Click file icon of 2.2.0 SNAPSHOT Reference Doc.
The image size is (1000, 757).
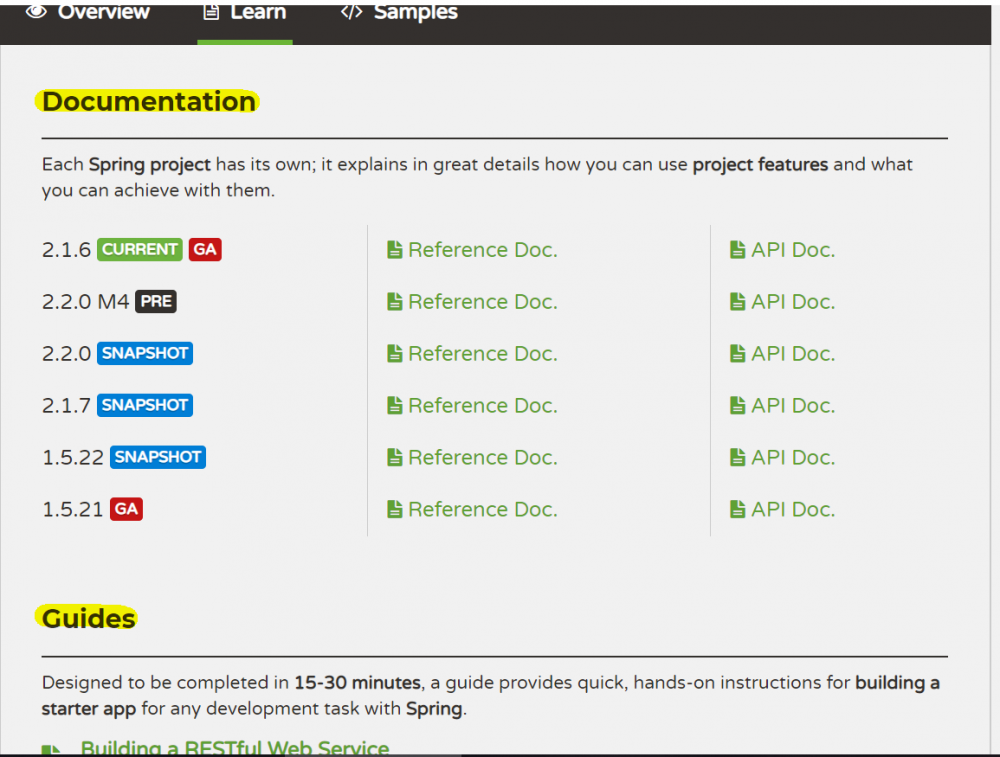coord(395,353)
